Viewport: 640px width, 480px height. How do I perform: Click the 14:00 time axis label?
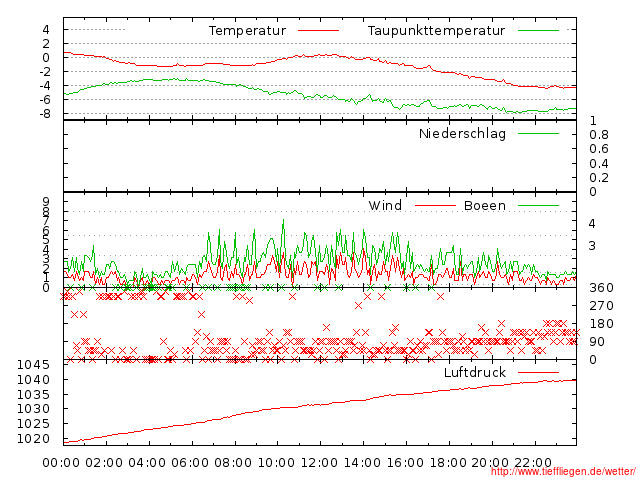[362, 463]
